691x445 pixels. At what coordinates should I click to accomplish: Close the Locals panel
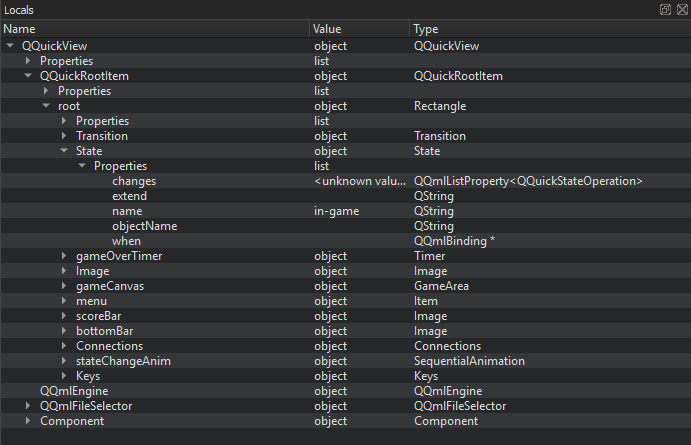(680, 9)
